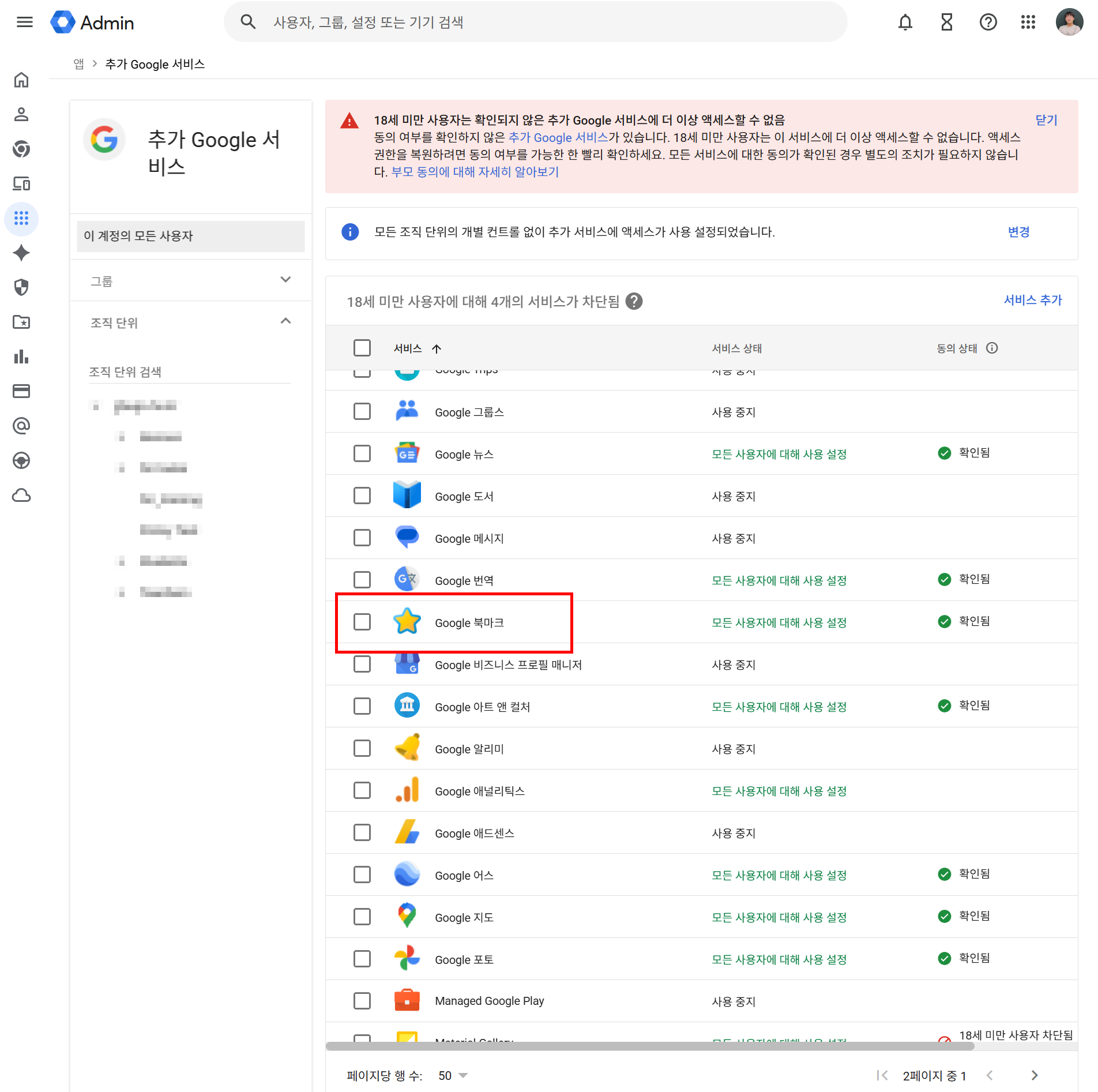Open 부모 동의에 대해 자세히 알아보기 link
The width and height of the screenshot is (1098, 1092).
click(475, 172)
